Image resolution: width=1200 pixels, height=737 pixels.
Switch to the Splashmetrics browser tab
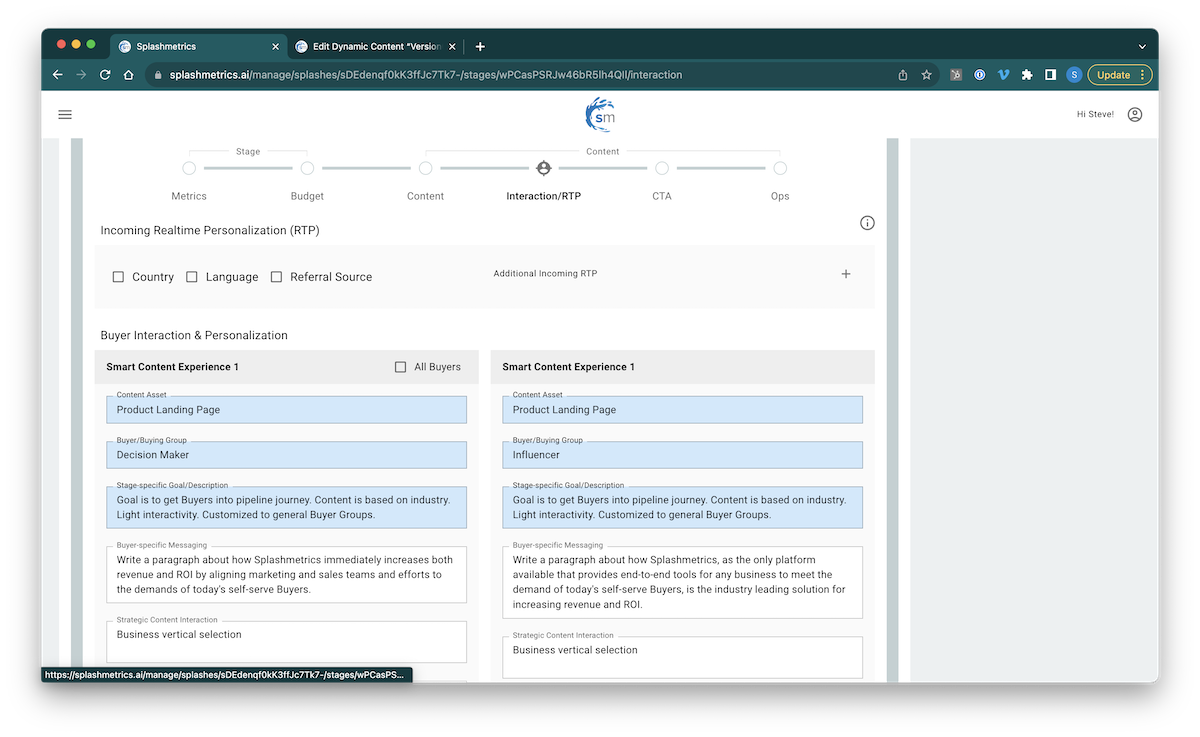pyautogui.click(x=198, y=47)
